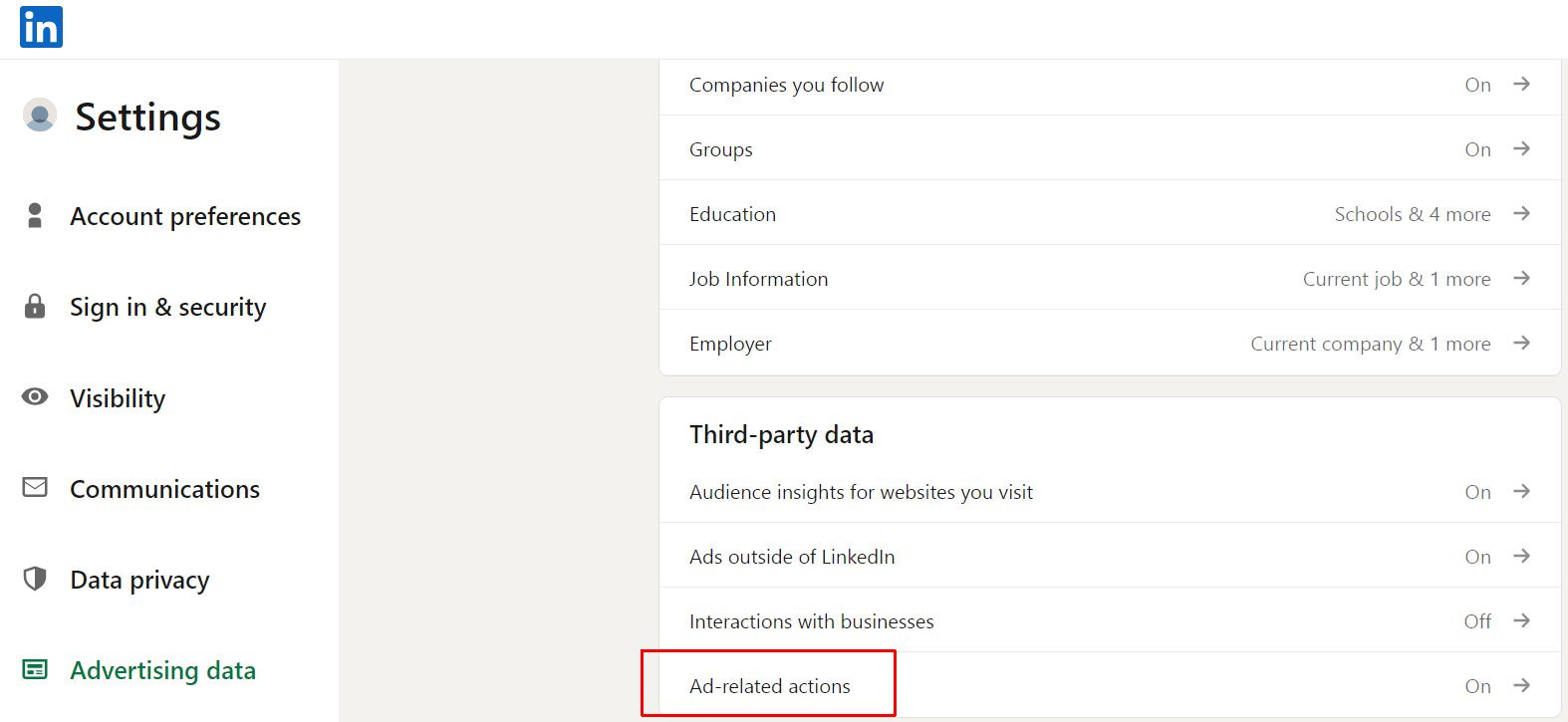This screenshot has width=1568, height=722.
Task: Open Audience insights for websites you visit
Action: [x=861, y=492]
